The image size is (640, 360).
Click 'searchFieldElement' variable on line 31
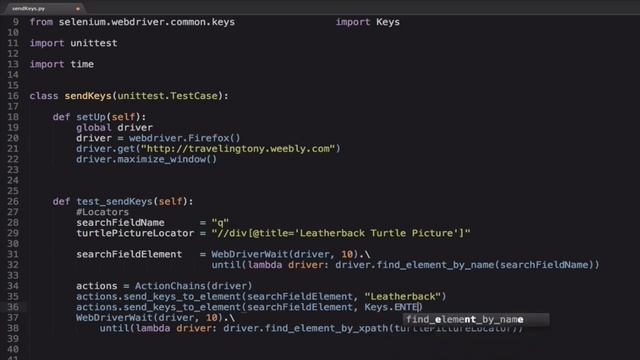click(x=129, y=254)
